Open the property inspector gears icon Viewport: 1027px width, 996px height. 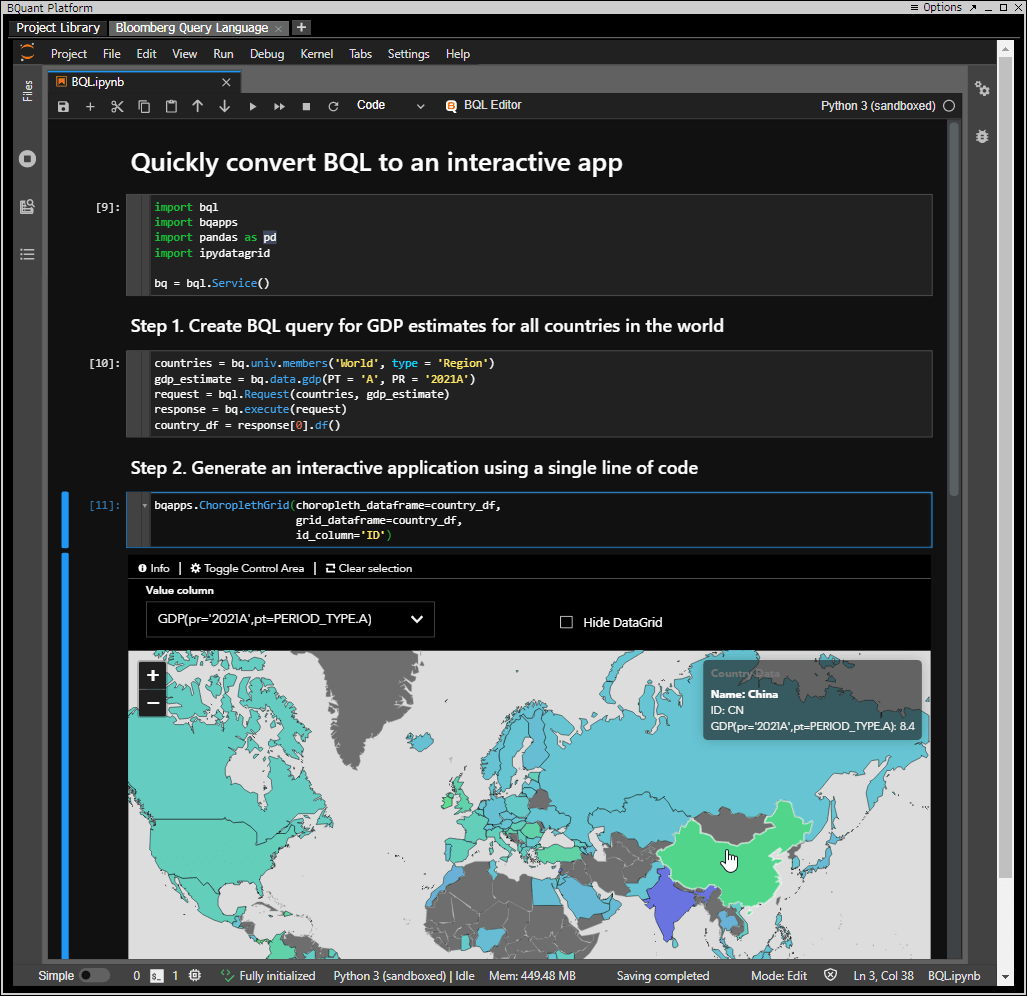(982, 90)
